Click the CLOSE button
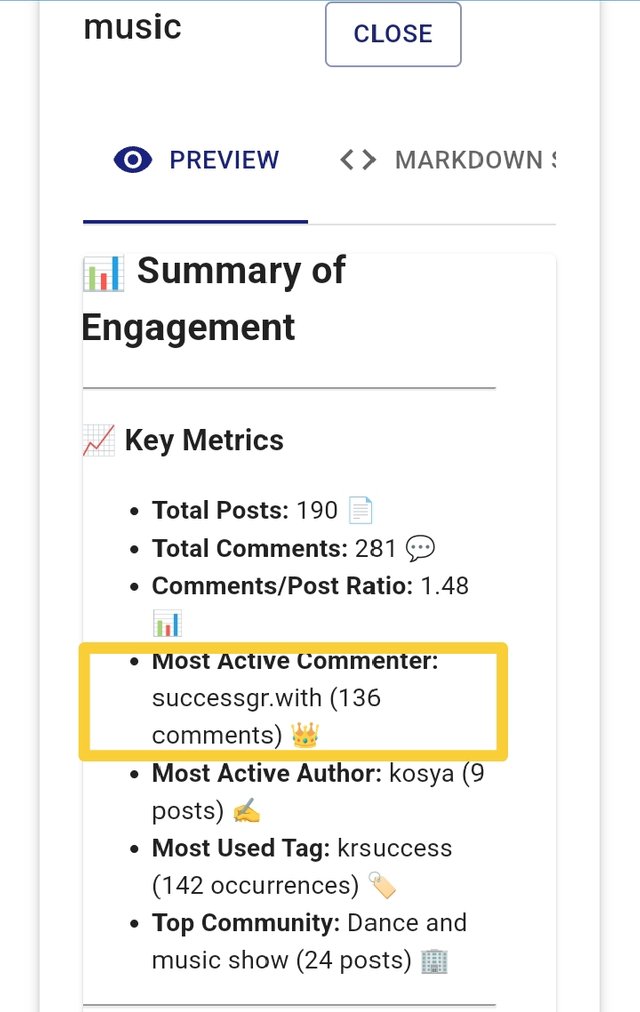640x1012 pixels. pos(393,34)
